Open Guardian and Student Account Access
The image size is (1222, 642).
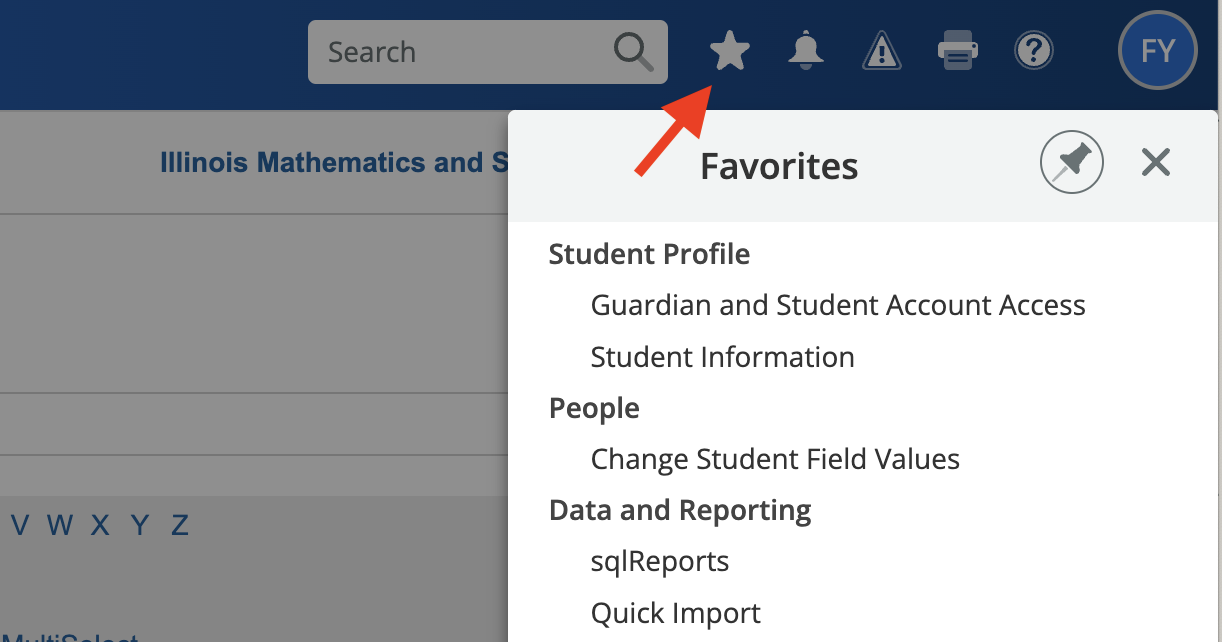pyautogui.click(x=838, y=305)
